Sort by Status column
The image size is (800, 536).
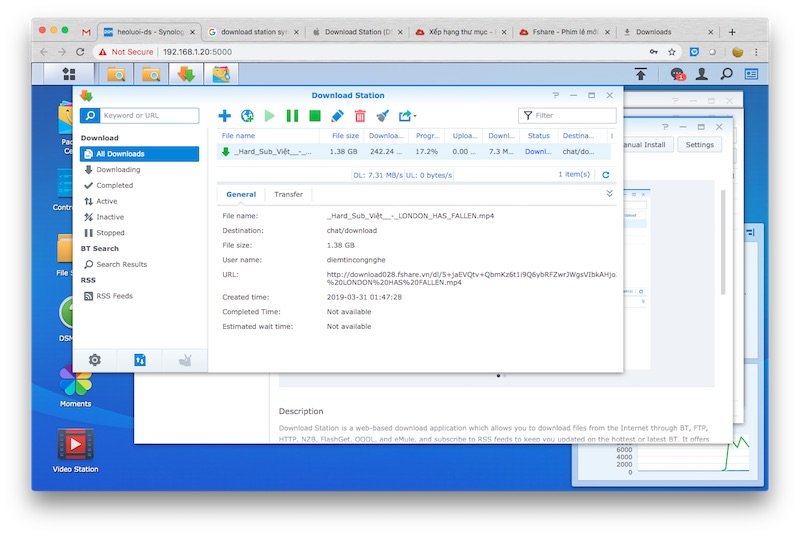pyautogui.click(x=539, y=136)
